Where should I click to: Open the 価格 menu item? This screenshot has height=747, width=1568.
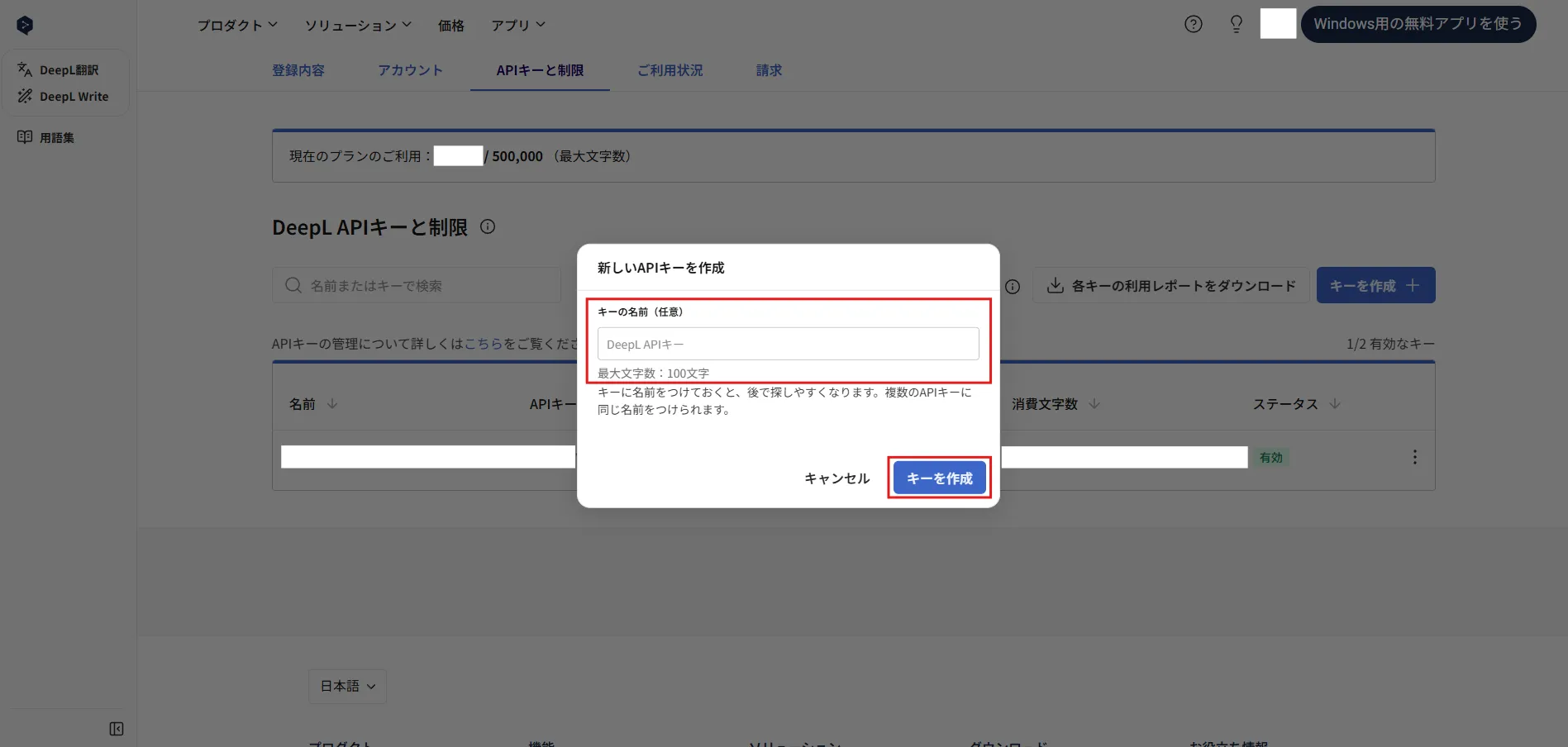[x=451, y=26]
